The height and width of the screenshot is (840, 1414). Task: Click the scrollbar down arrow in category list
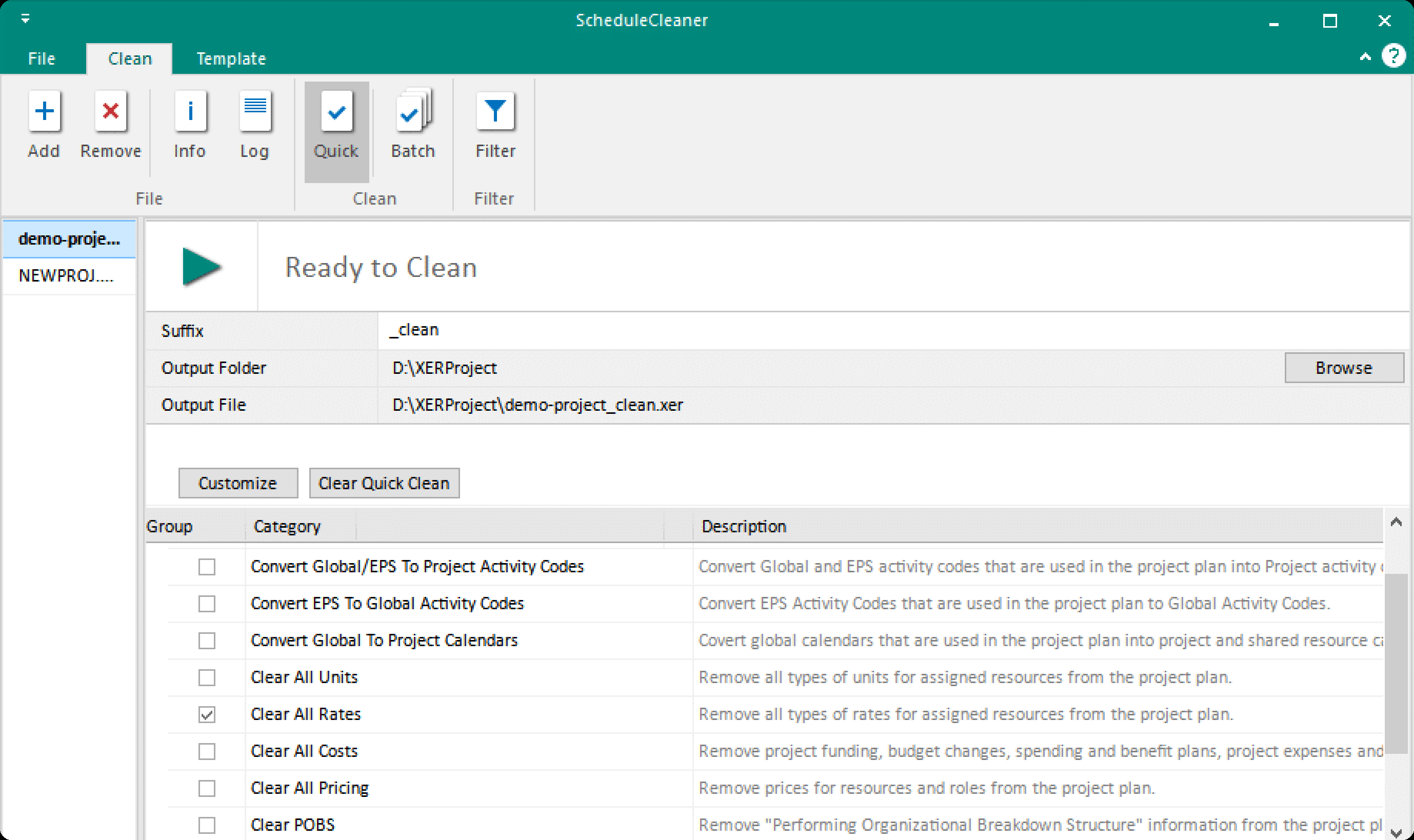click(x=1396, y=833)
